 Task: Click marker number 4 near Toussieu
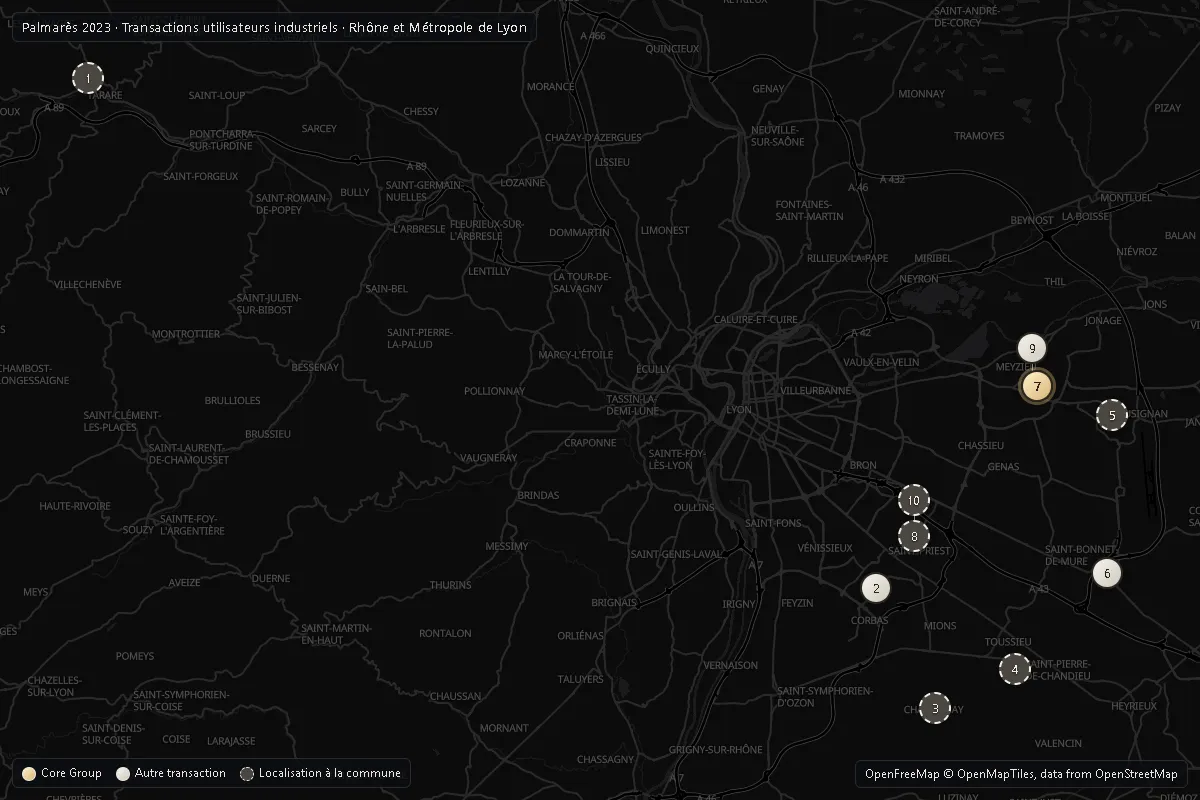pyautogui.click(x=1015, y=669)
